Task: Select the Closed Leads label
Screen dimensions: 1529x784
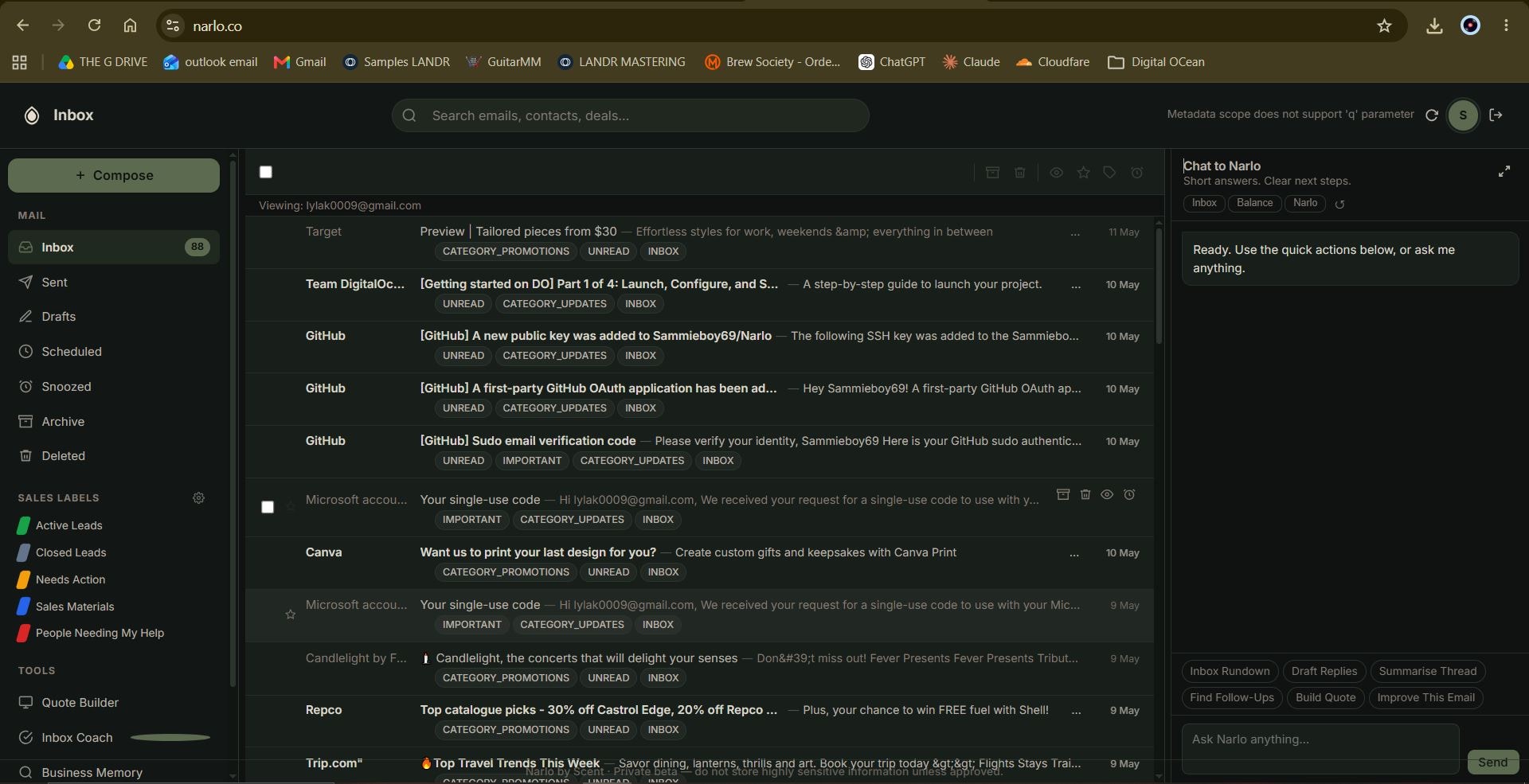Action: point(61,553)
